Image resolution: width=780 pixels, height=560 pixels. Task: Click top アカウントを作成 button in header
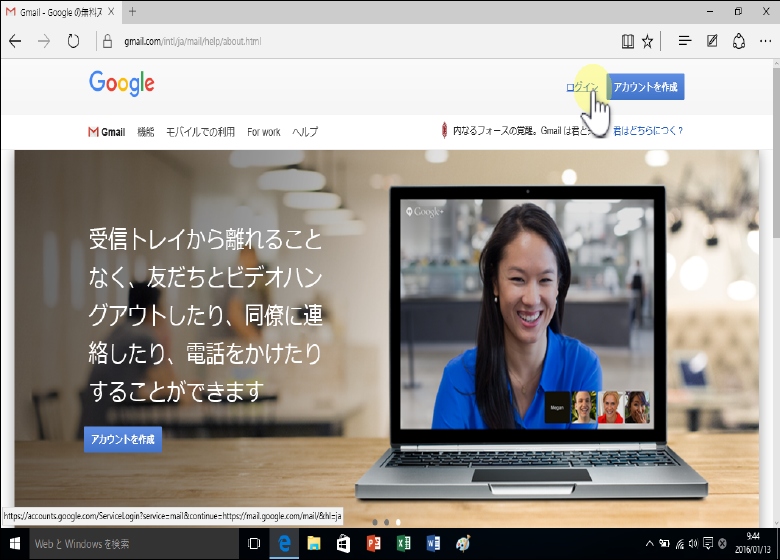(x=646, y=87)
